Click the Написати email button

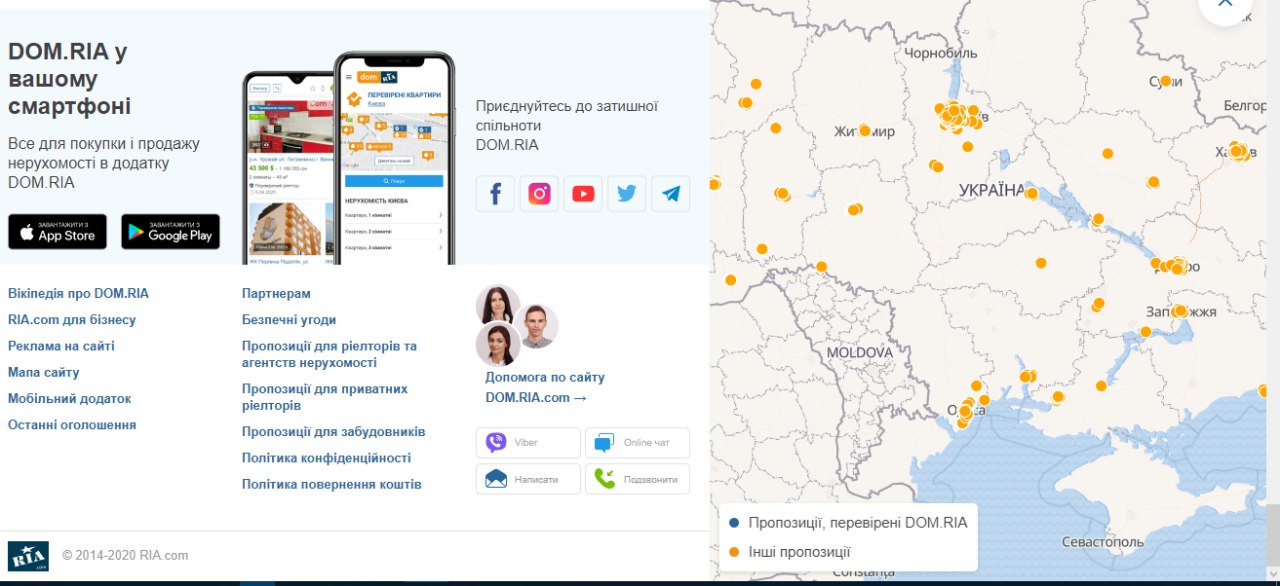click(528, 479)
